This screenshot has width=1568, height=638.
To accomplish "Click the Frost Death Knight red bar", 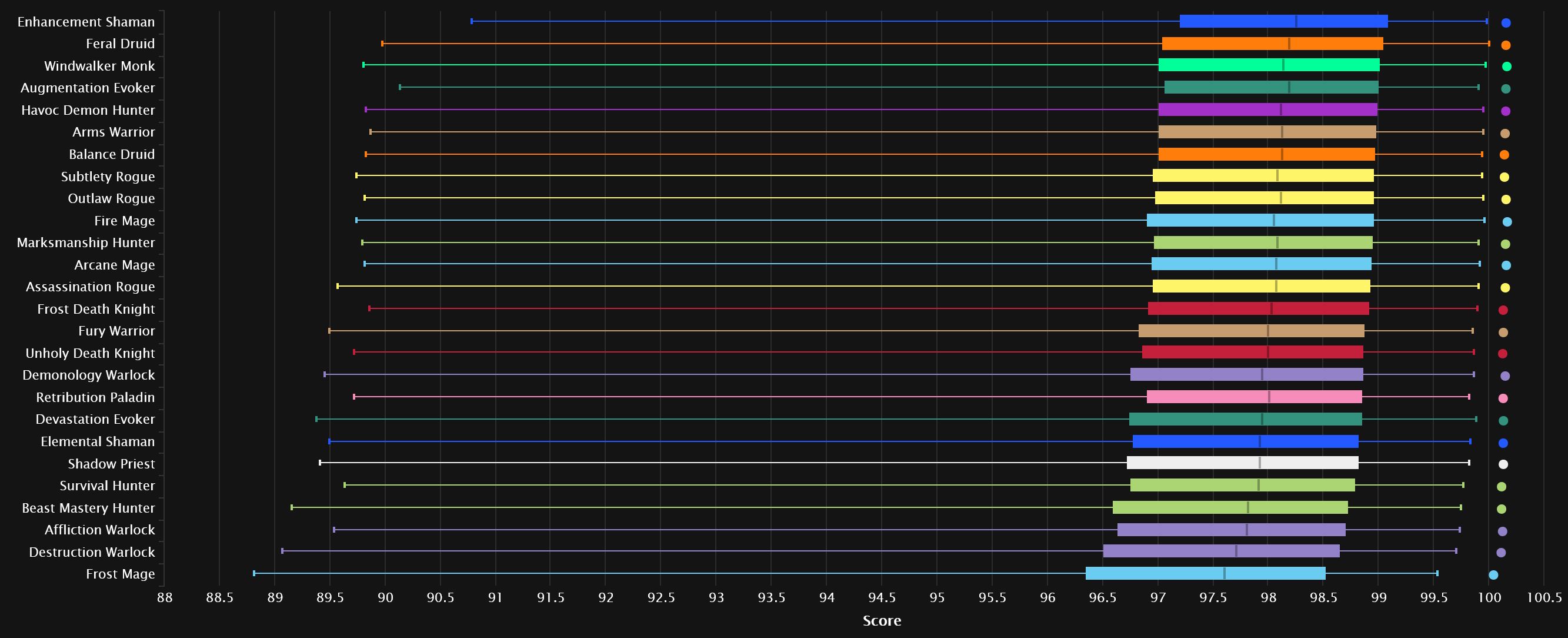I will click(x=1258, y=308).
